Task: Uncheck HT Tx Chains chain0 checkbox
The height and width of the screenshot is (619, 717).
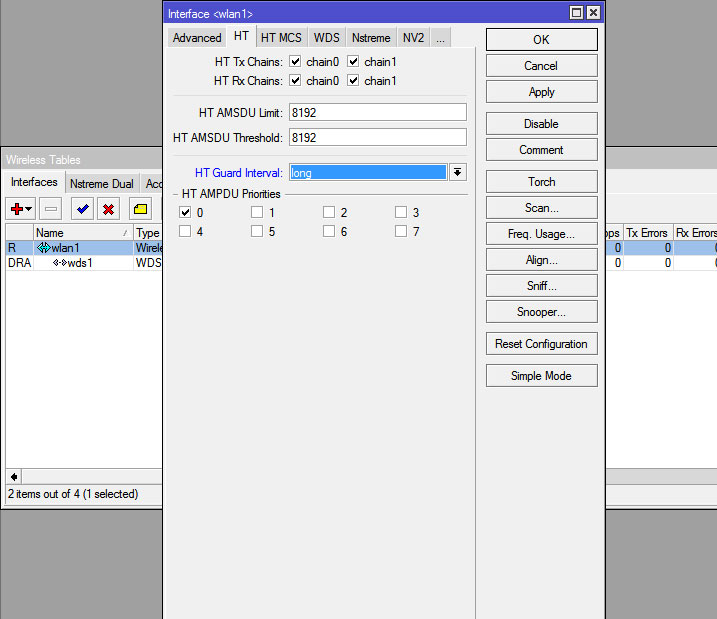Action: coord(295,62)
